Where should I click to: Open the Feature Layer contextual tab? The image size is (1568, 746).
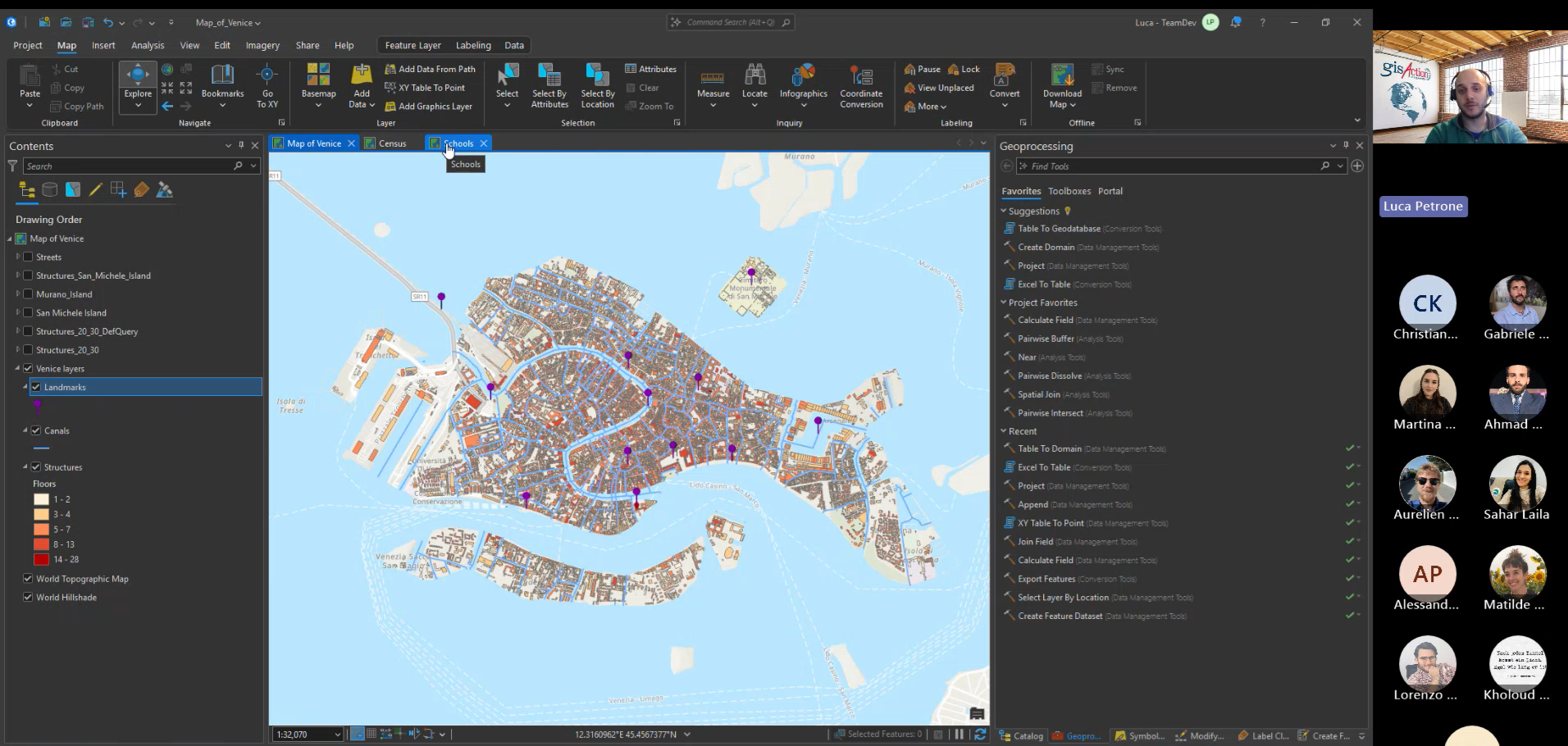pos(413,46)
